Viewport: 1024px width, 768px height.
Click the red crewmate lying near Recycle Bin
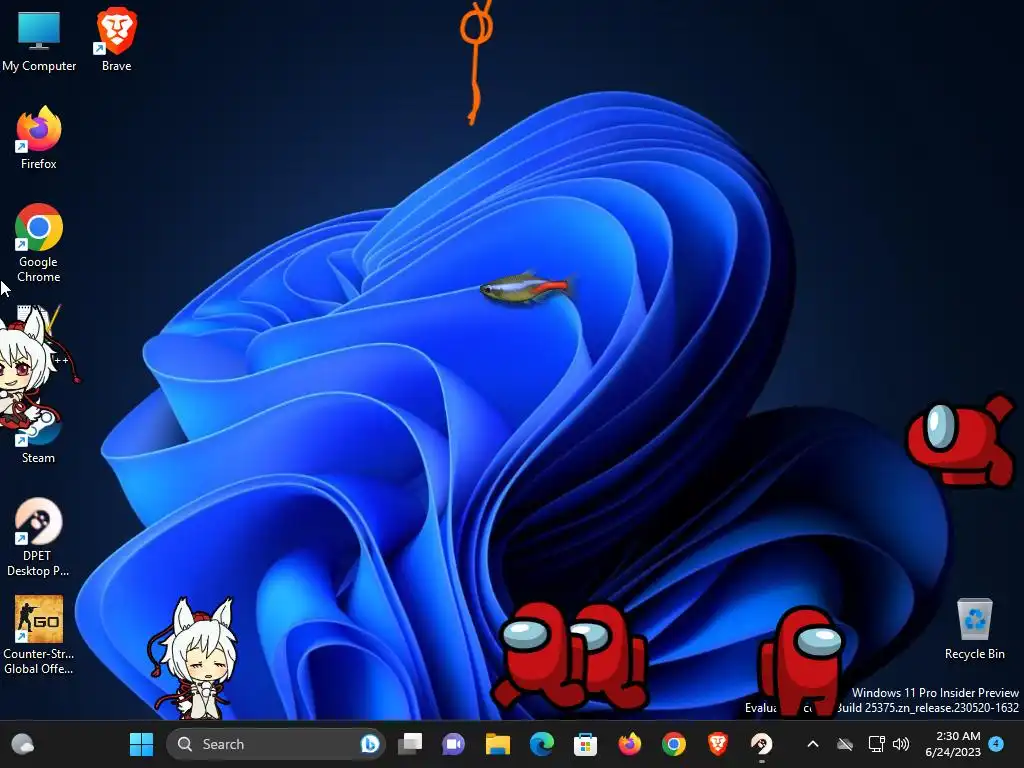pyautogui.click(x=961, y=441)
